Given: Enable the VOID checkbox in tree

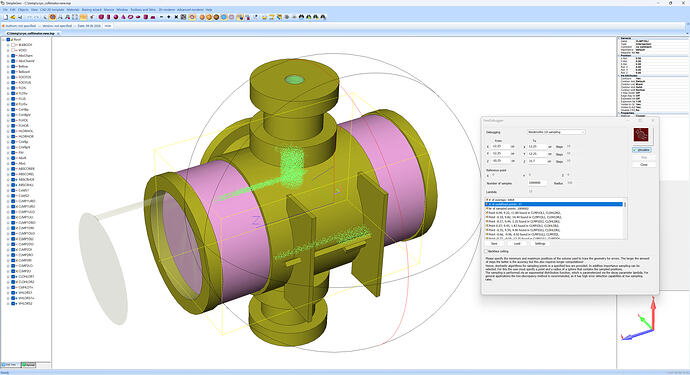Looking at the screenshot, I should click(x=13, y=50).
